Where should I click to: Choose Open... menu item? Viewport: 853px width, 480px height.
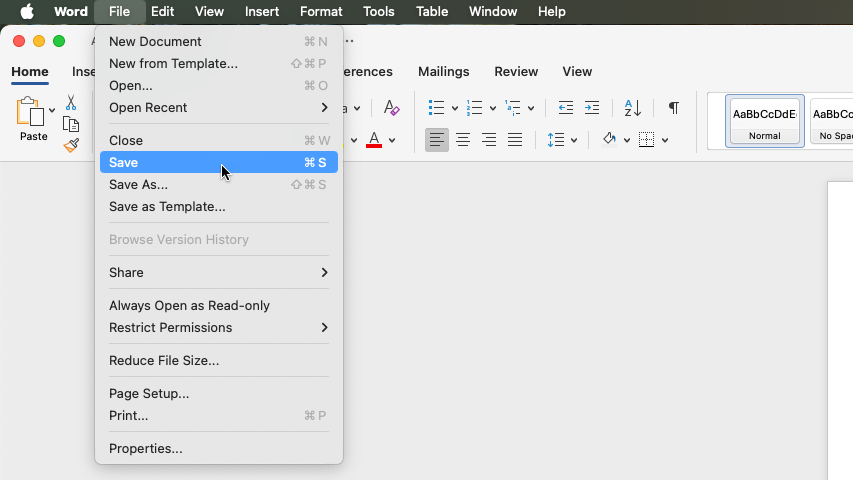pos(219,85)
